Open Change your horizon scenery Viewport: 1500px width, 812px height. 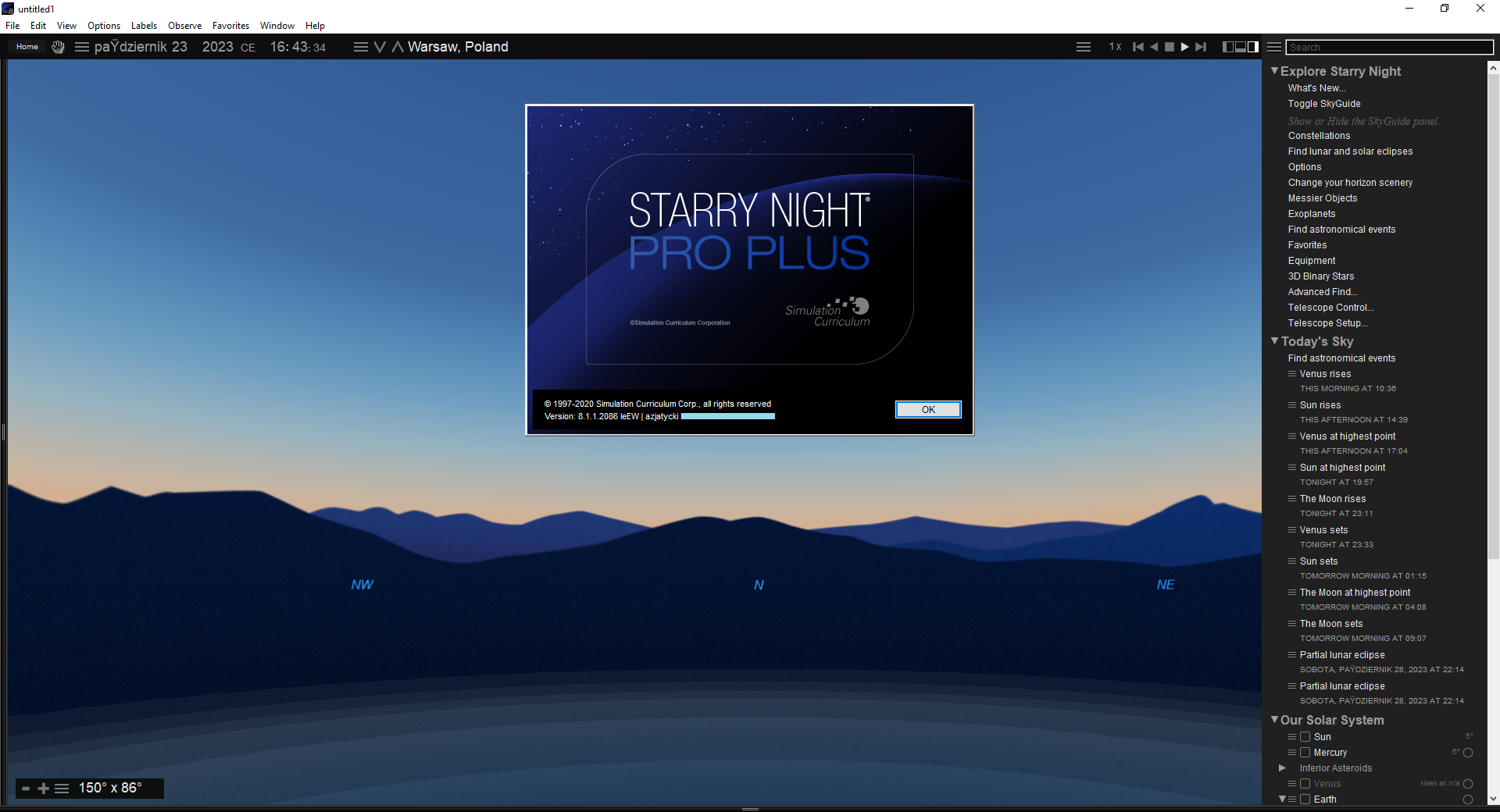[x=1350, y=183]
